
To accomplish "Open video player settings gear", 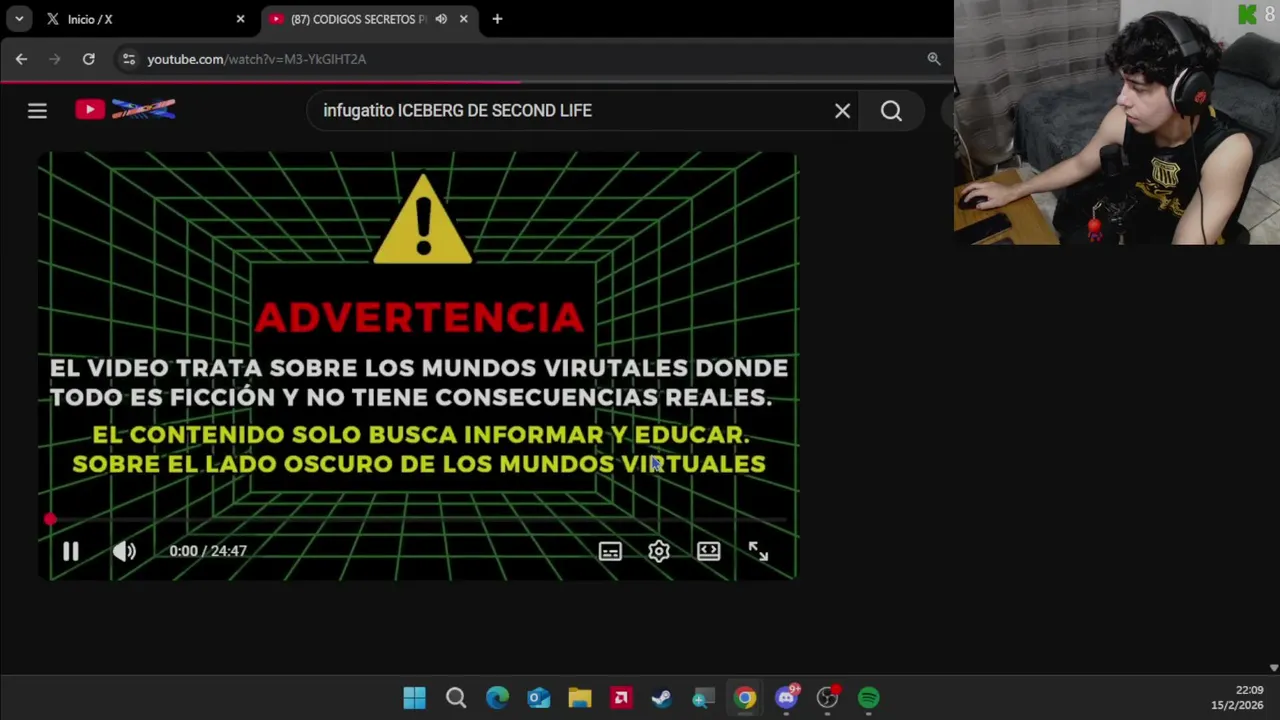I will (x=659, y=551).
